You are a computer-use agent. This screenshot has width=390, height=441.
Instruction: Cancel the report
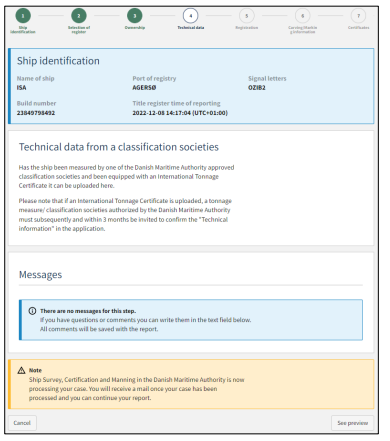(22, 423)
